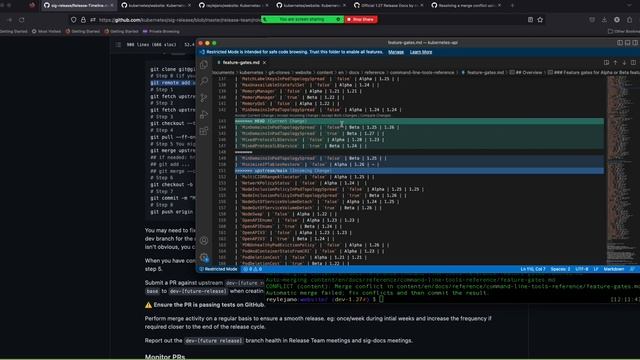Screen dimensions: 640x360
Task: Change indentation via the Spaces status item
Action: point(560,269)
